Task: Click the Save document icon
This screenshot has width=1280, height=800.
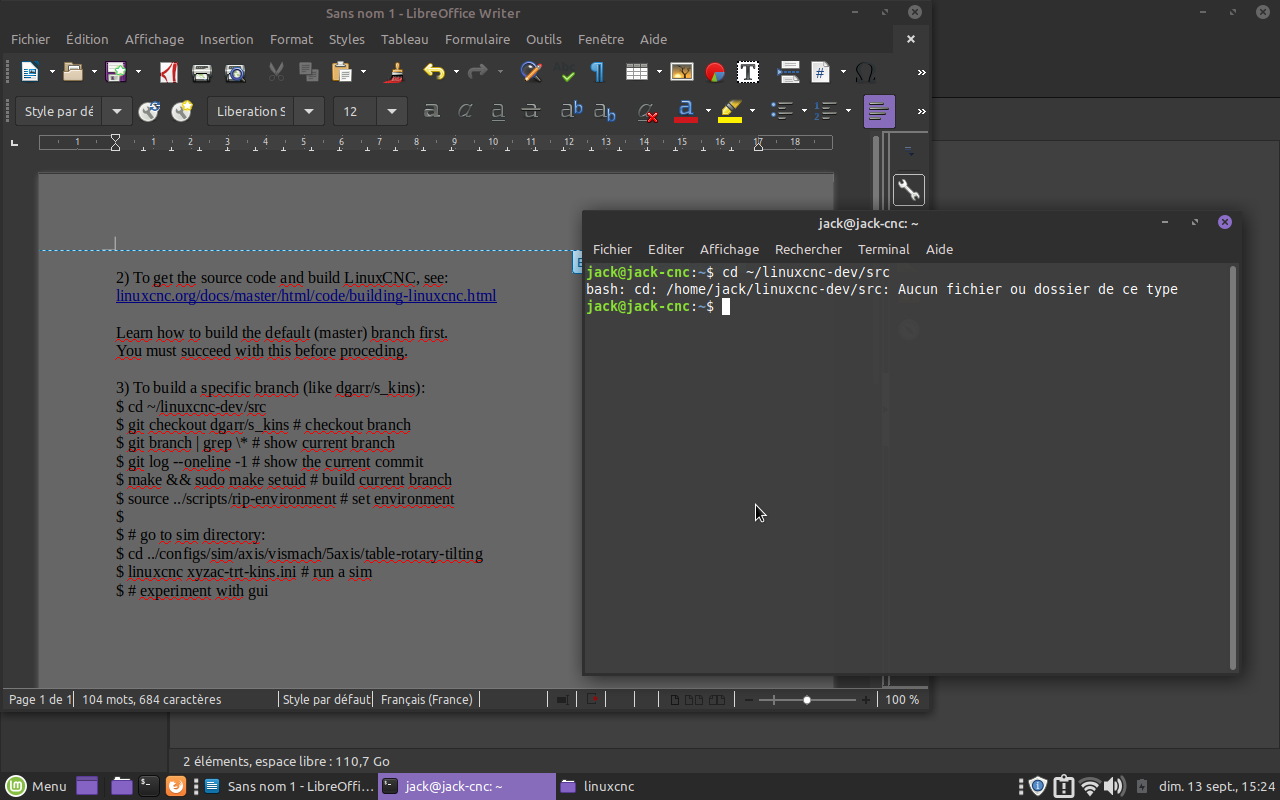Action: [x=116, y=72]
